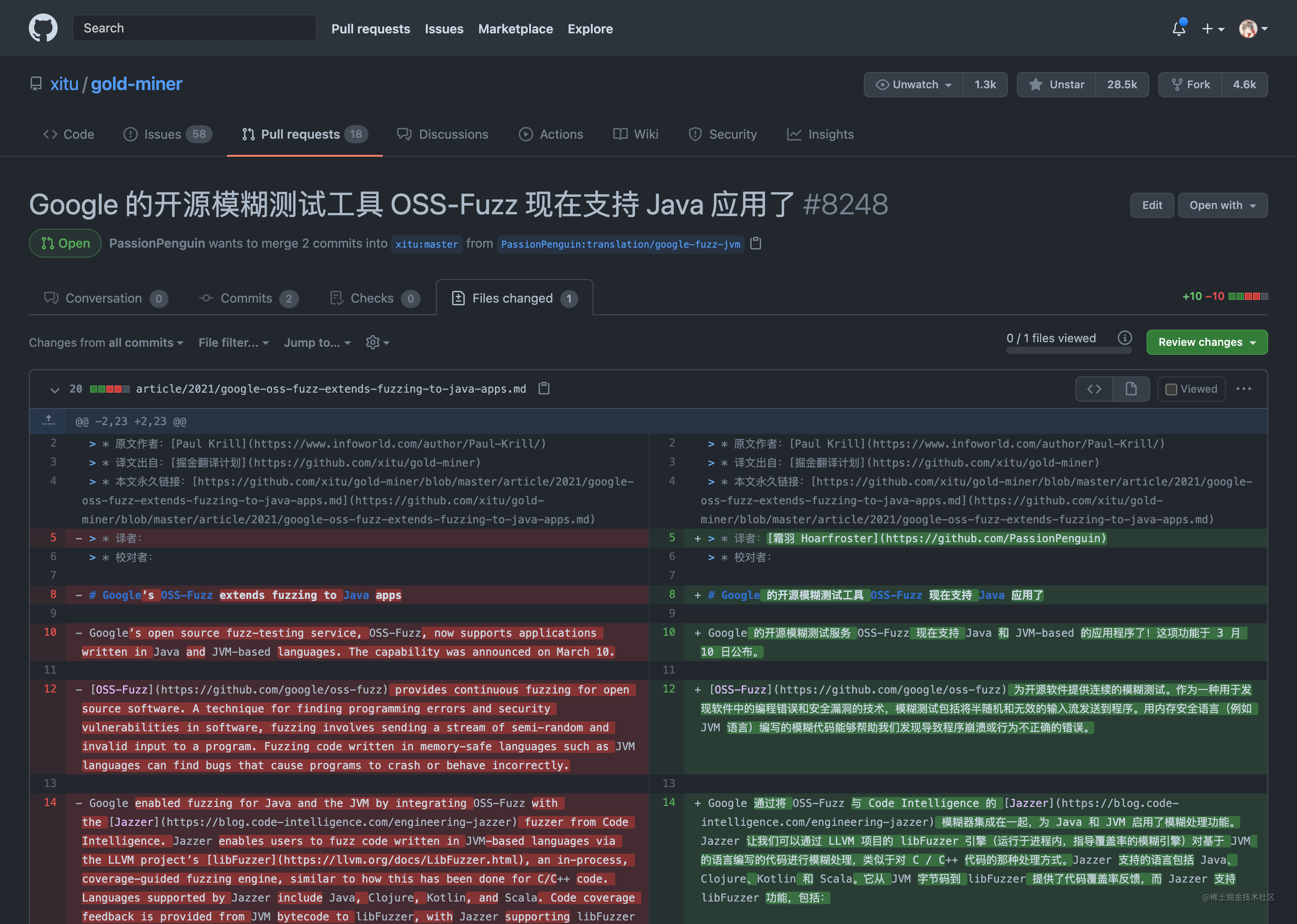
Task: Click left line number 5
Action: coord(53,538)
